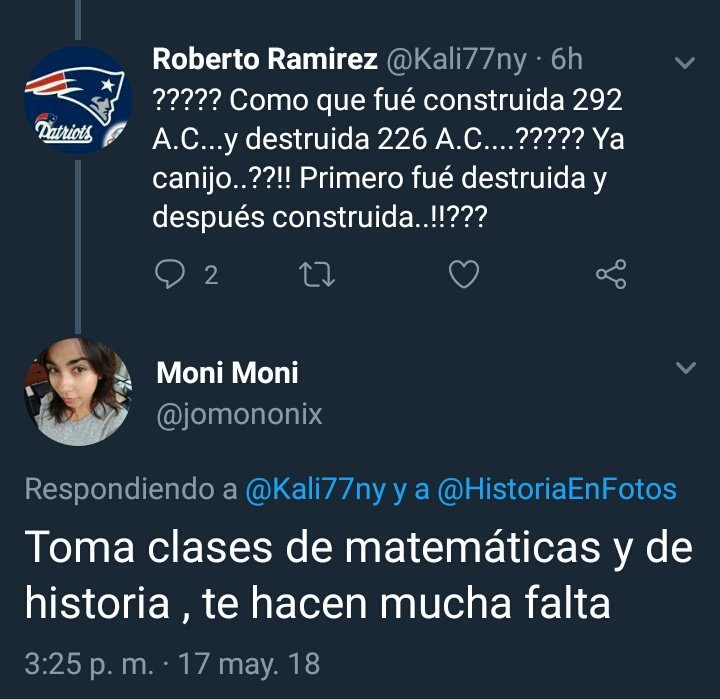Open the Moni Moni display name
Viewport: 720px width, 699px height.
coord(227,373)
